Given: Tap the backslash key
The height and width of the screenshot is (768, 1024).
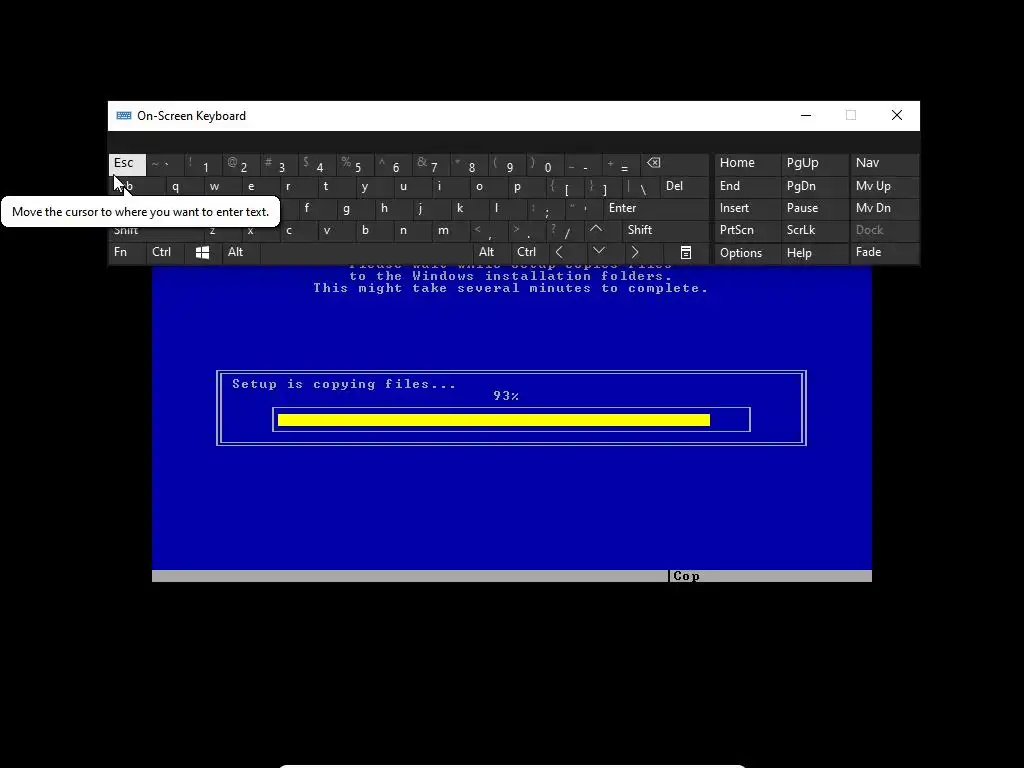Looking at the screenshot, I should click(641, 186).
